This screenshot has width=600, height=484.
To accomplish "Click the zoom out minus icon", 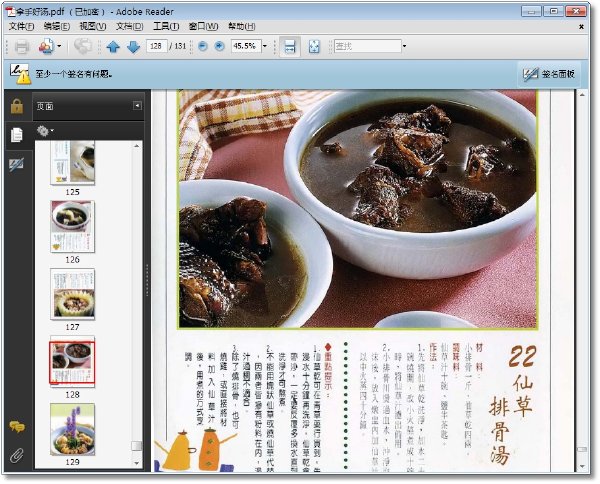I will click(203, 46).
